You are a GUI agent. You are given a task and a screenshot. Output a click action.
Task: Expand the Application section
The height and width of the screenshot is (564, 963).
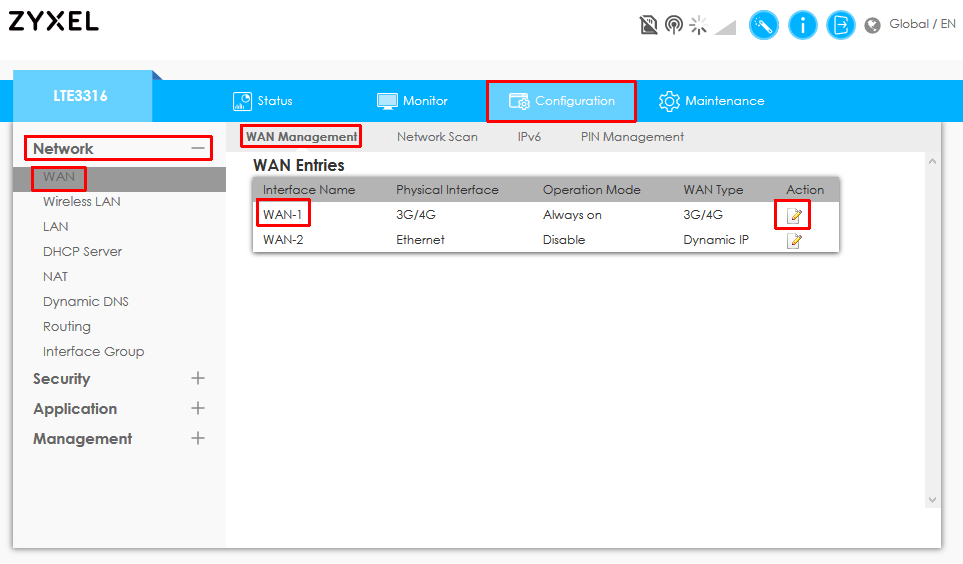tap(198, 409)
